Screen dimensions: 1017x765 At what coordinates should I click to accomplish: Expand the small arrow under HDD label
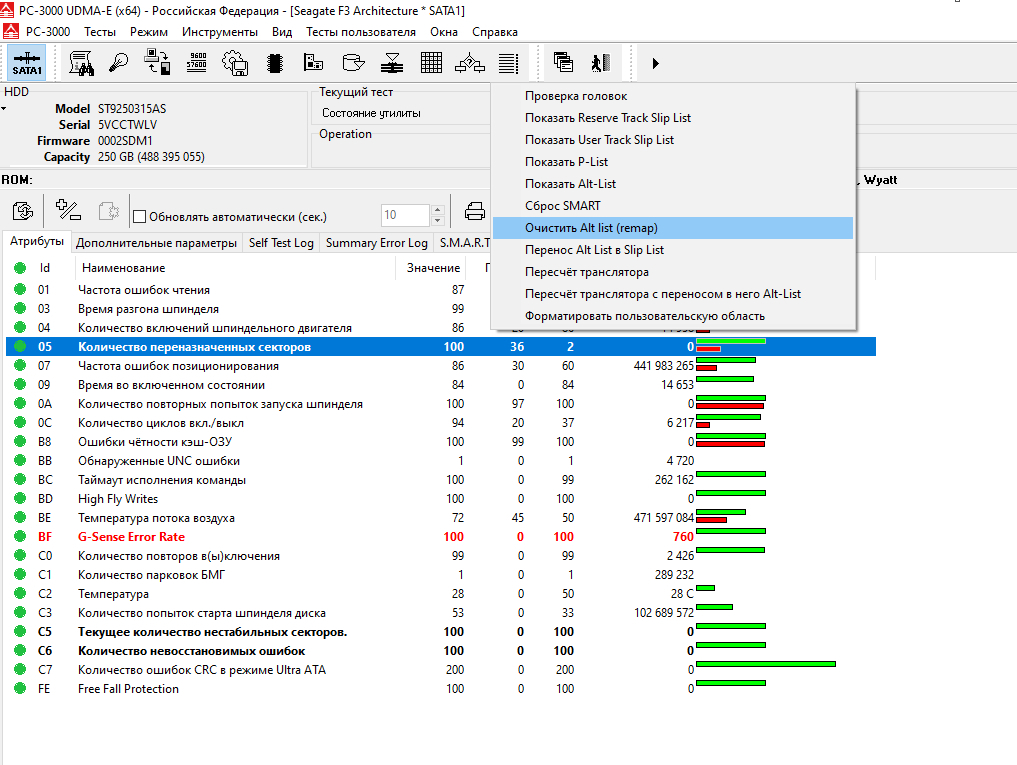click(4, 107)
